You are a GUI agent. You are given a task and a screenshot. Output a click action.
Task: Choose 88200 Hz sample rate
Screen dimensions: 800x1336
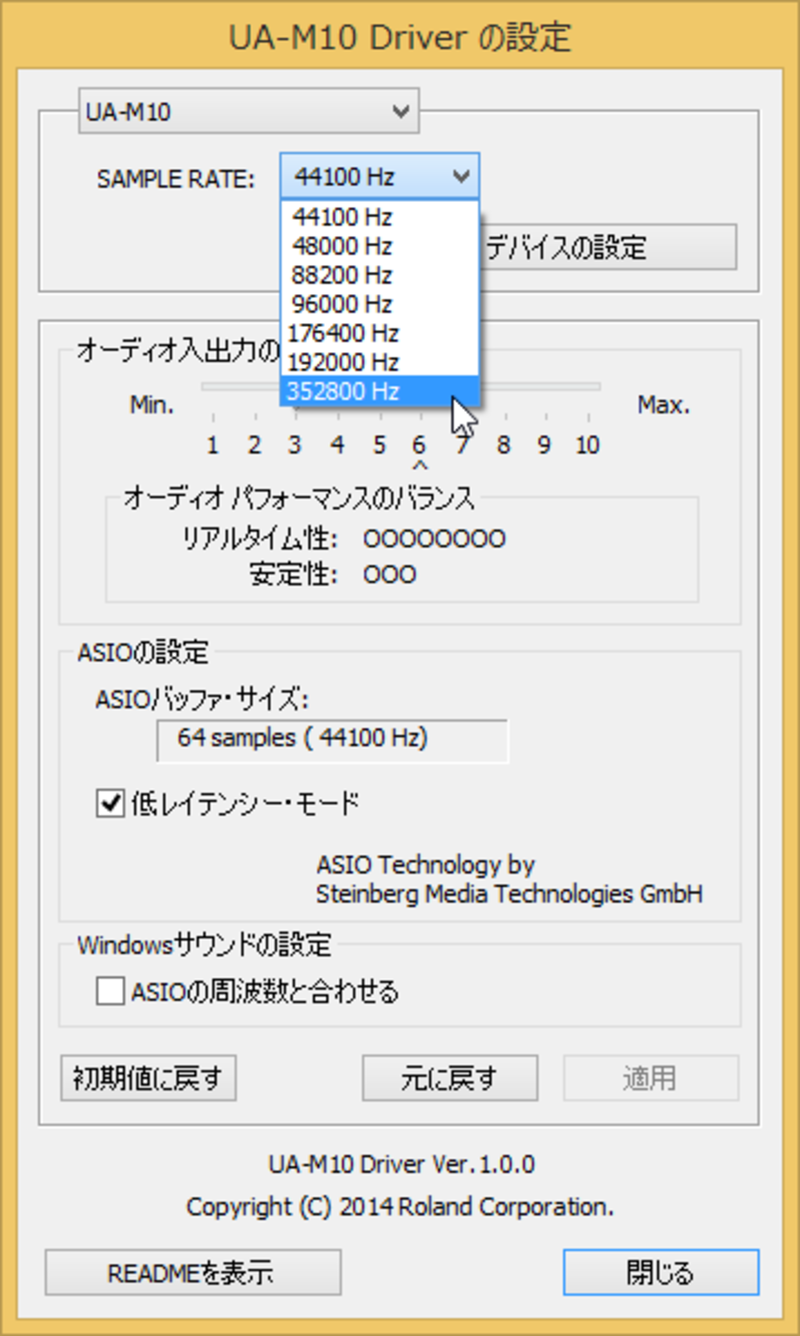point(380,275)
